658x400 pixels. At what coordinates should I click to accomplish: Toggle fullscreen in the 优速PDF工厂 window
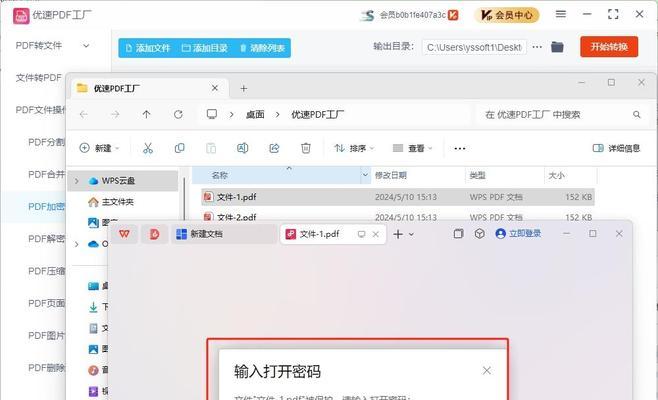[x=613, y=14]
